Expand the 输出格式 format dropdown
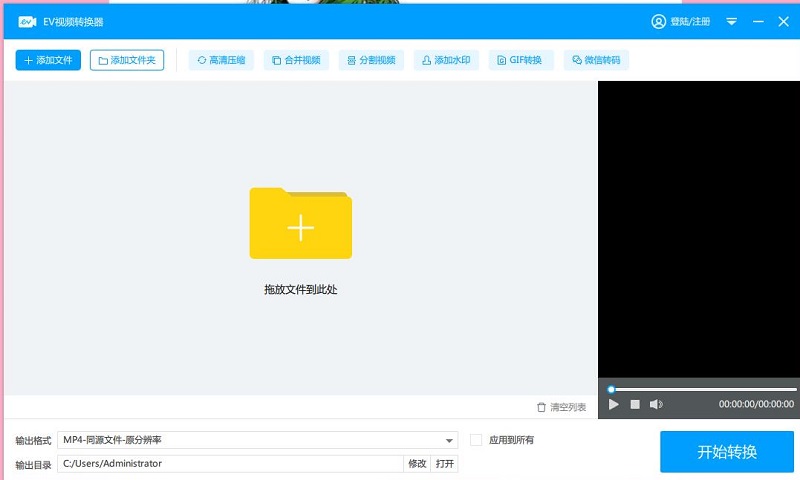The image size is (800, 480). (449, 440)
